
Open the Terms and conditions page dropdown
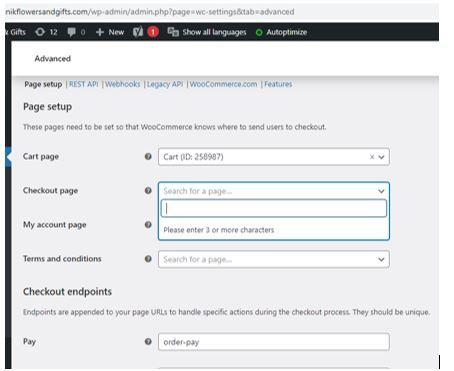click(274, 259)
